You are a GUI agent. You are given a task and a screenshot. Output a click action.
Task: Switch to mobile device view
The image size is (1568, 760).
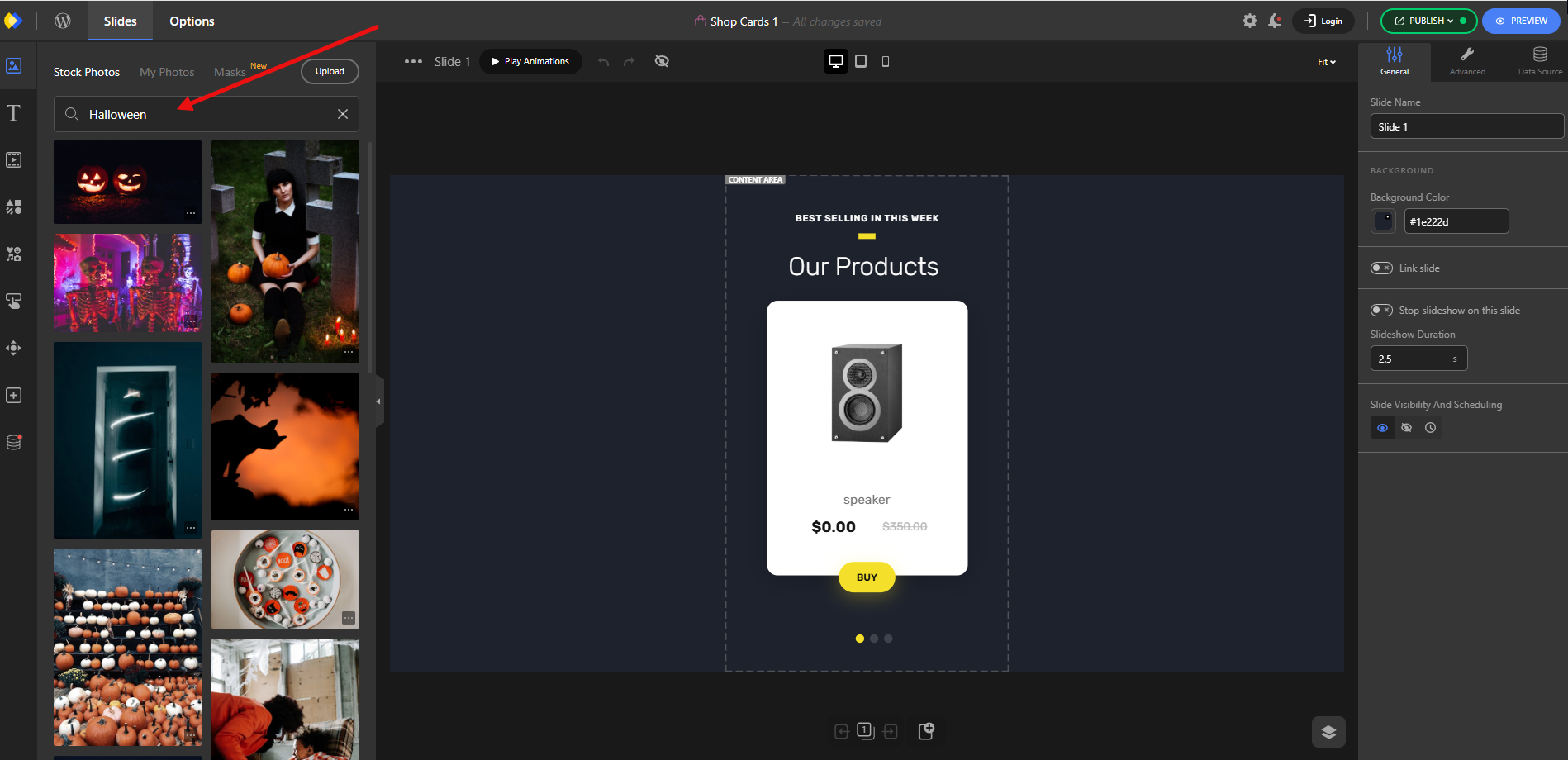886,61
